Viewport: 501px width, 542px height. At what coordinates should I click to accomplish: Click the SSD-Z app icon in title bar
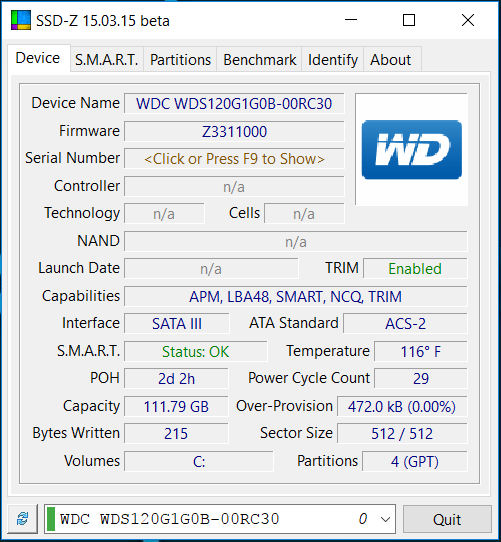[x=20, y=20]
